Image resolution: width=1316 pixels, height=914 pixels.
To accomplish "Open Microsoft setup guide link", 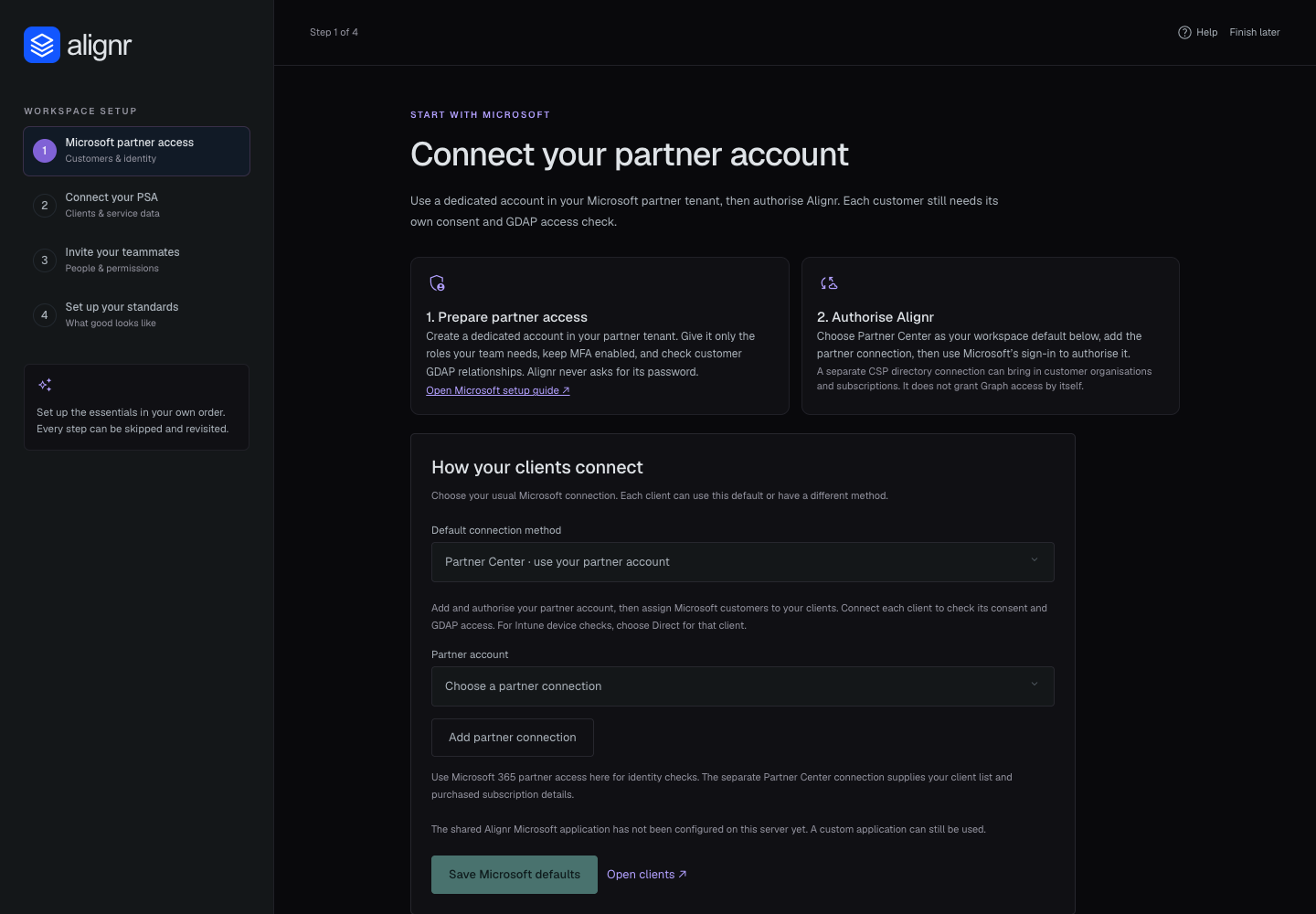I will pyautogui.click(x=498, y=390).
